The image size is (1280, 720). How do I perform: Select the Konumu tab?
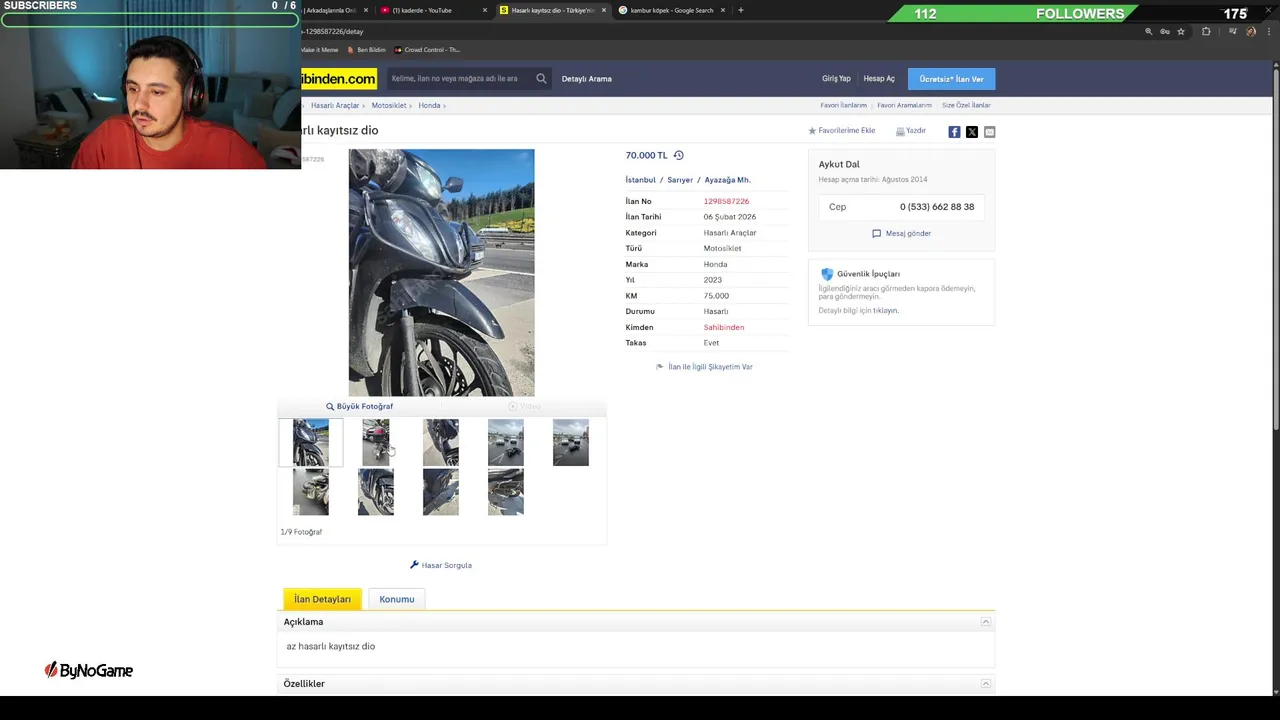tap(397, 599)
